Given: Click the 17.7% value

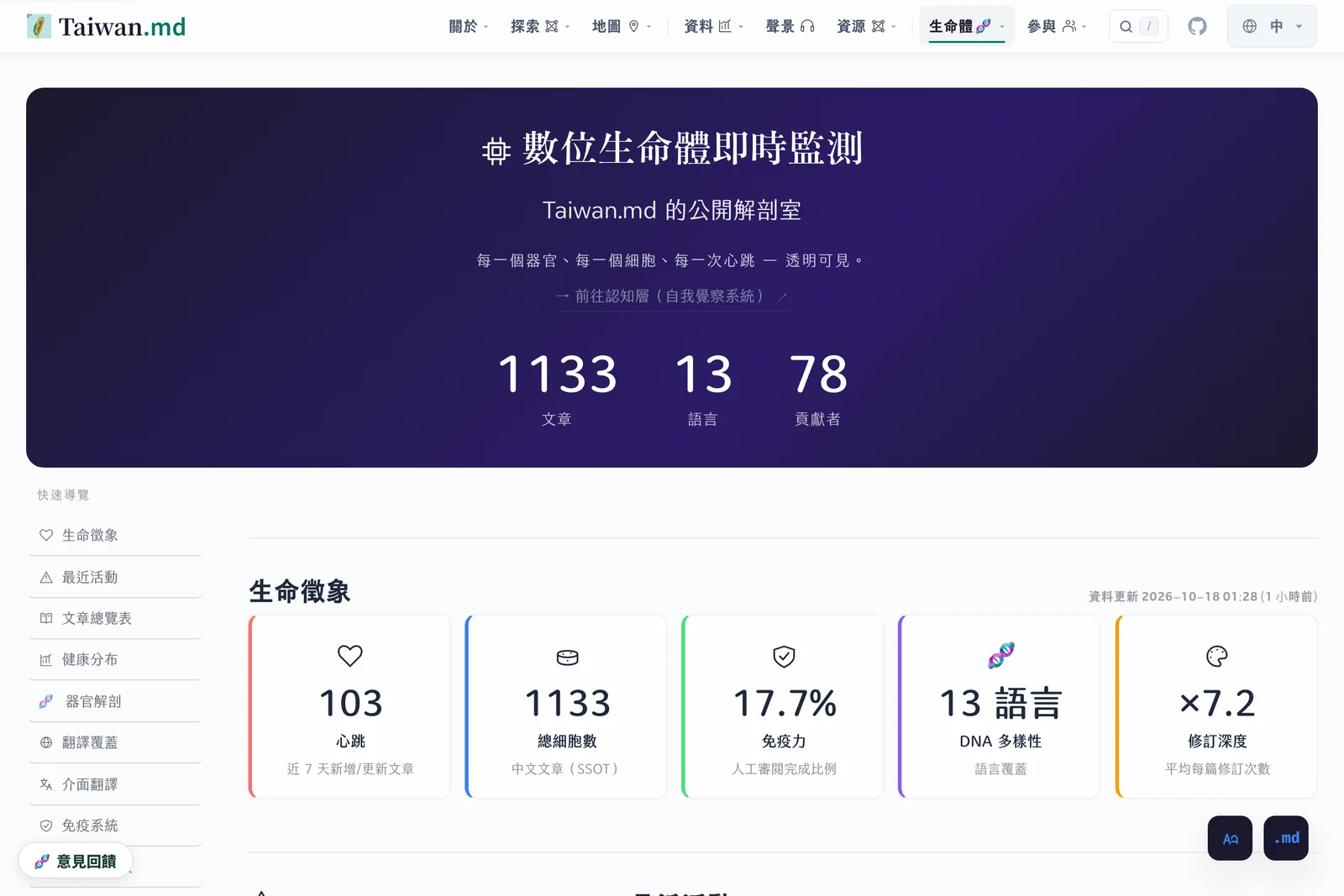Looking at the screenshot, I should pos(785,703).
